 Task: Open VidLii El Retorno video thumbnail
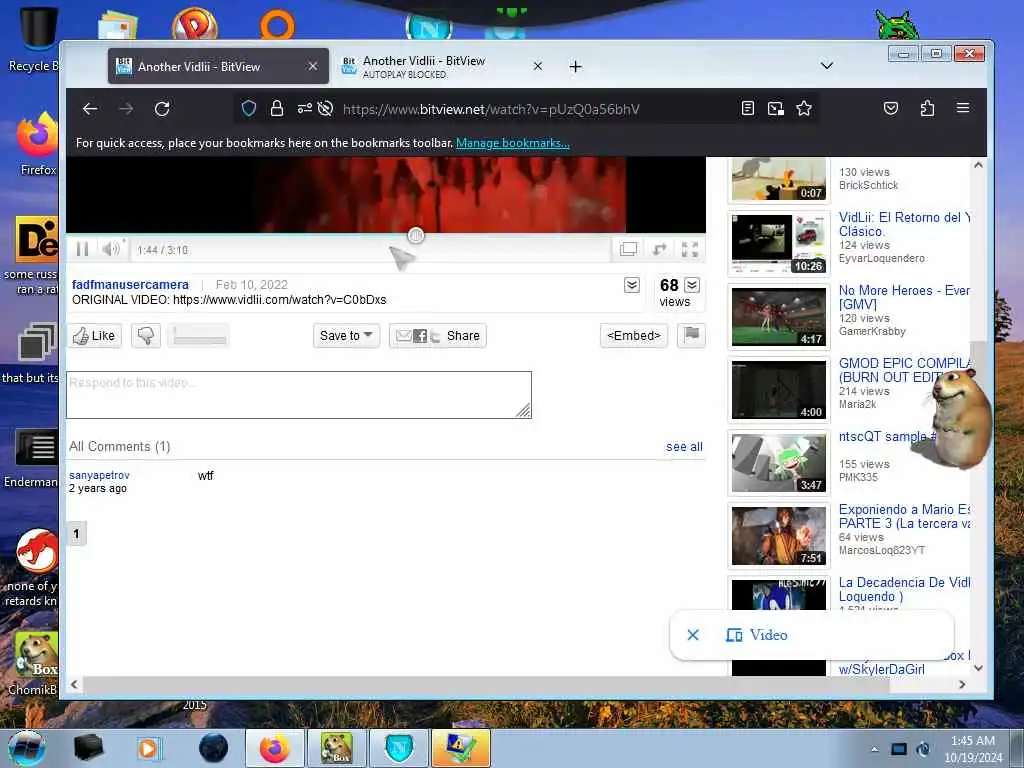coord(778,244)
